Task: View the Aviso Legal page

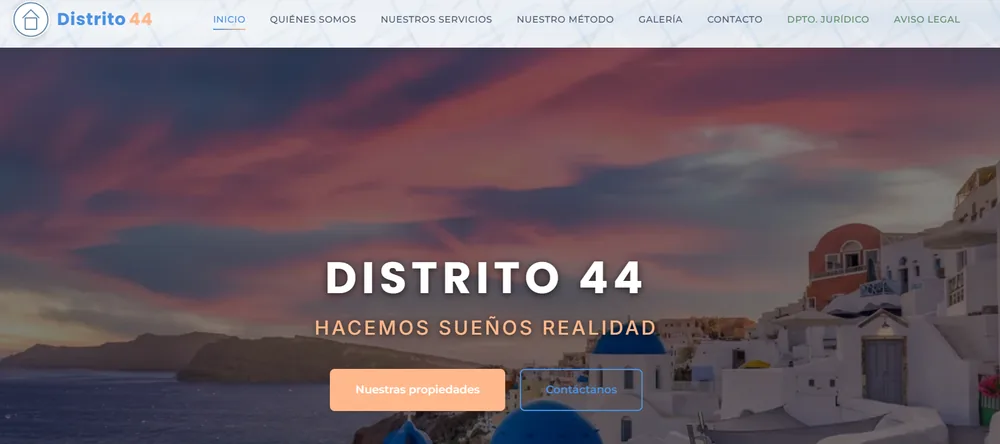Action: [927, 20]
